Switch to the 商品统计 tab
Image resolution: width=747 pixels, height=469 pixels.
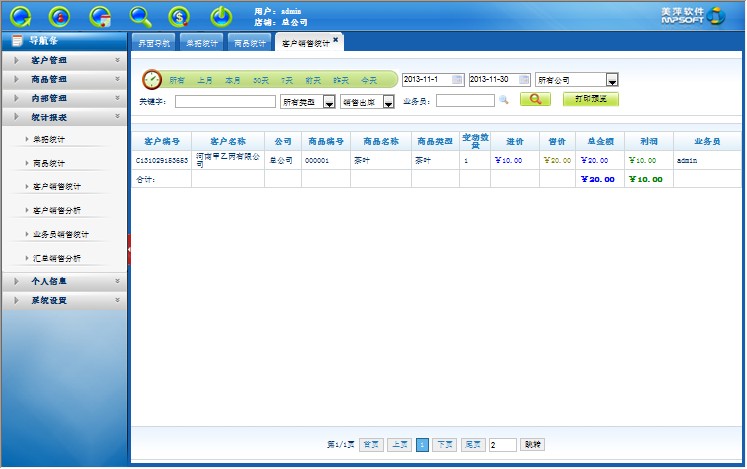click(249, 43)
